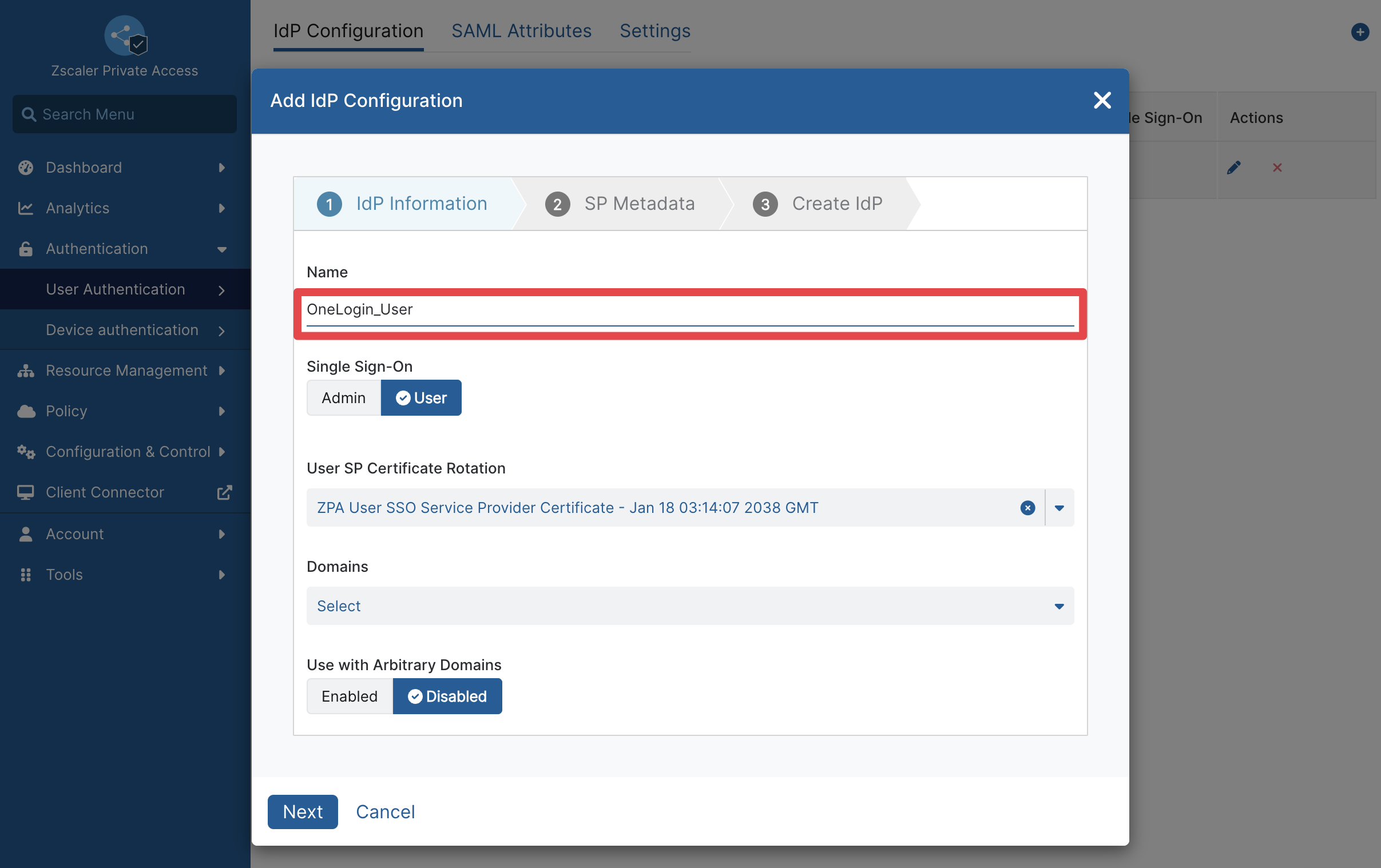The height and width of the screenshot is (868, 1381).
Task: Enable Use with Arbitrary Domains
Action: pos(350,696)
